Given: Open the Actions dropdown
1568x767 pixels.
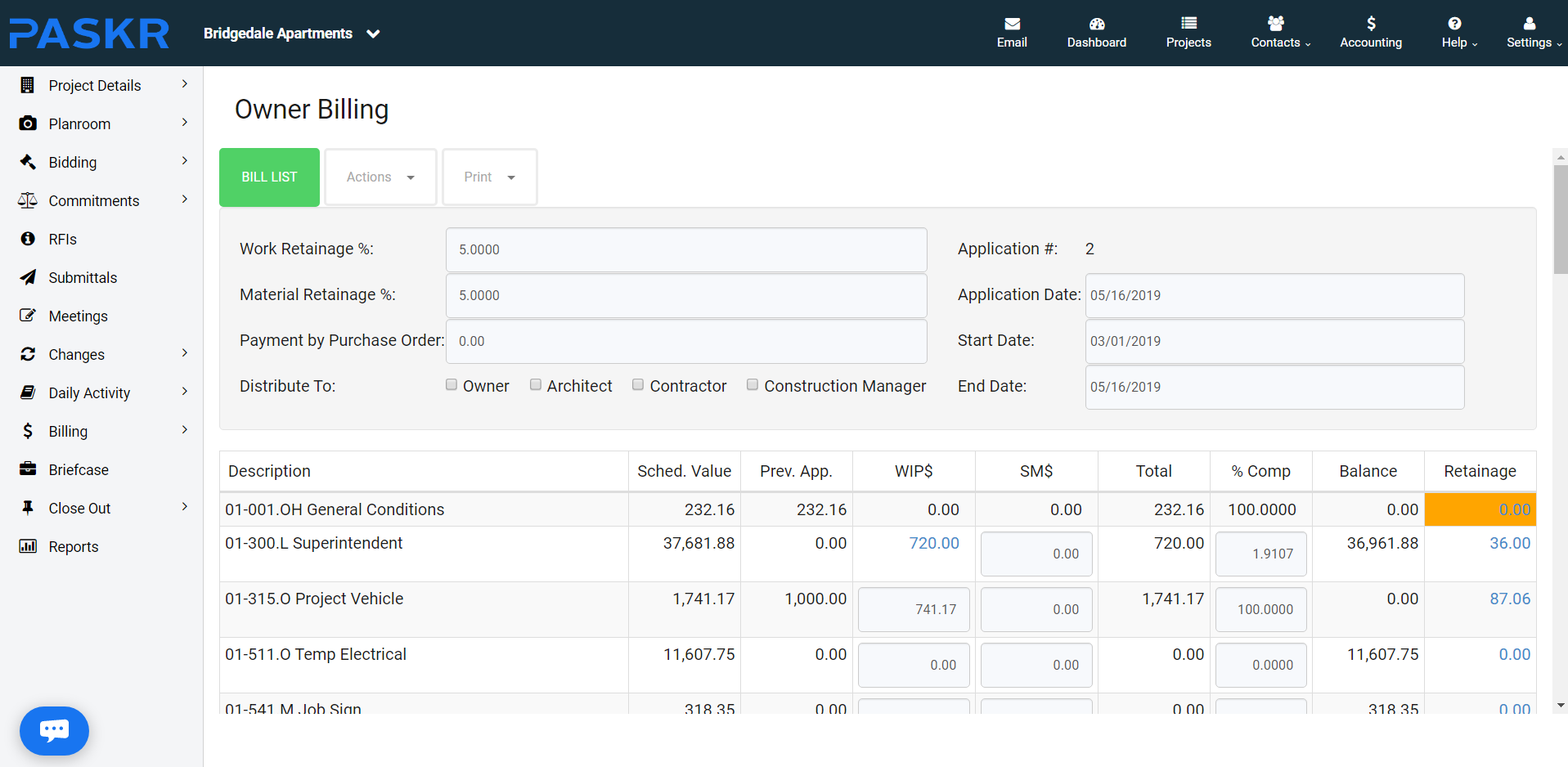Looking at the screenshot, I should click(380, 177).
